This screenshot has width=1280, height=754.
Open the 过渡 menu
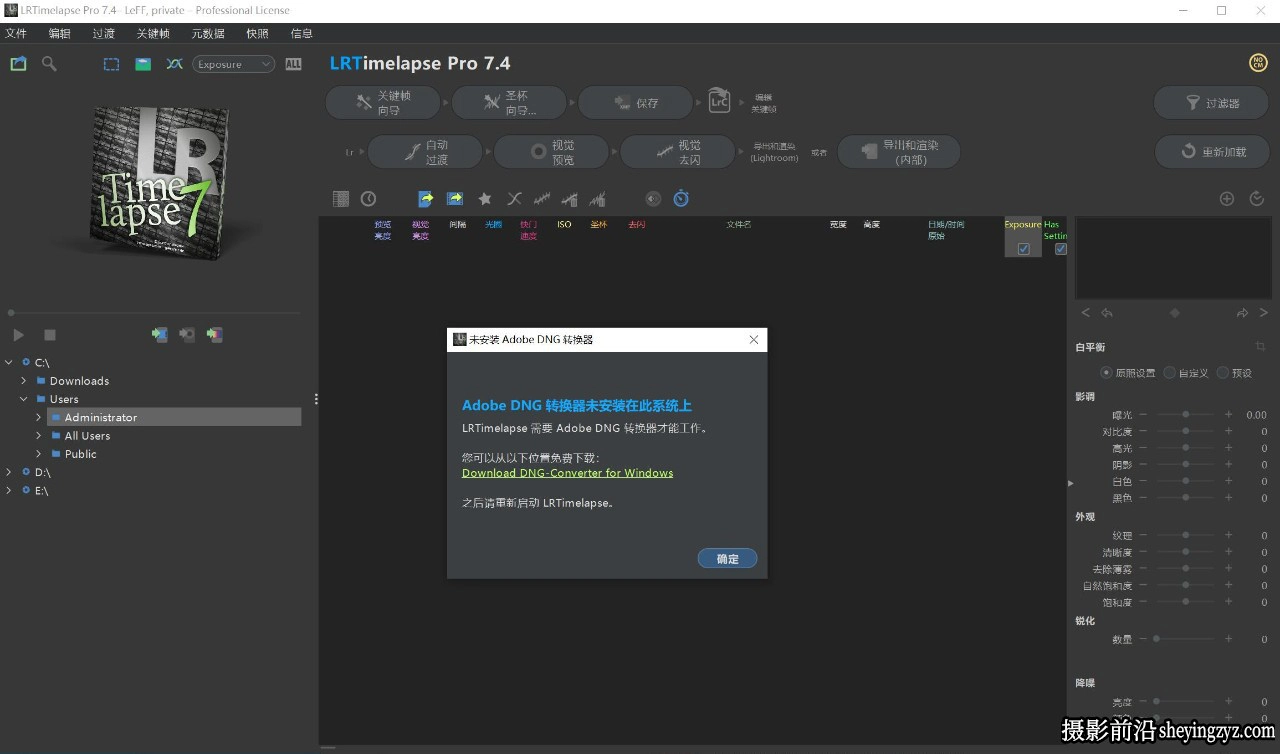(x=104, y=33)
